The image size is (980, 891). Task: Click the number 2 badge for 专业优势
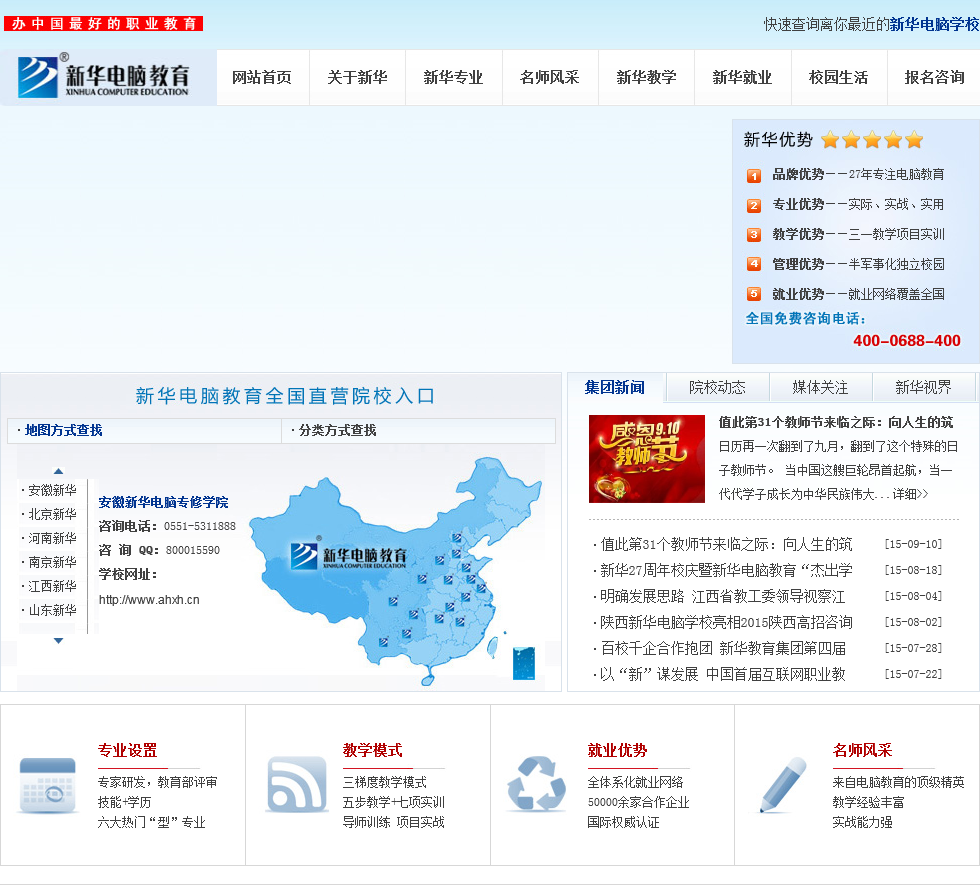tap(754, 206)
